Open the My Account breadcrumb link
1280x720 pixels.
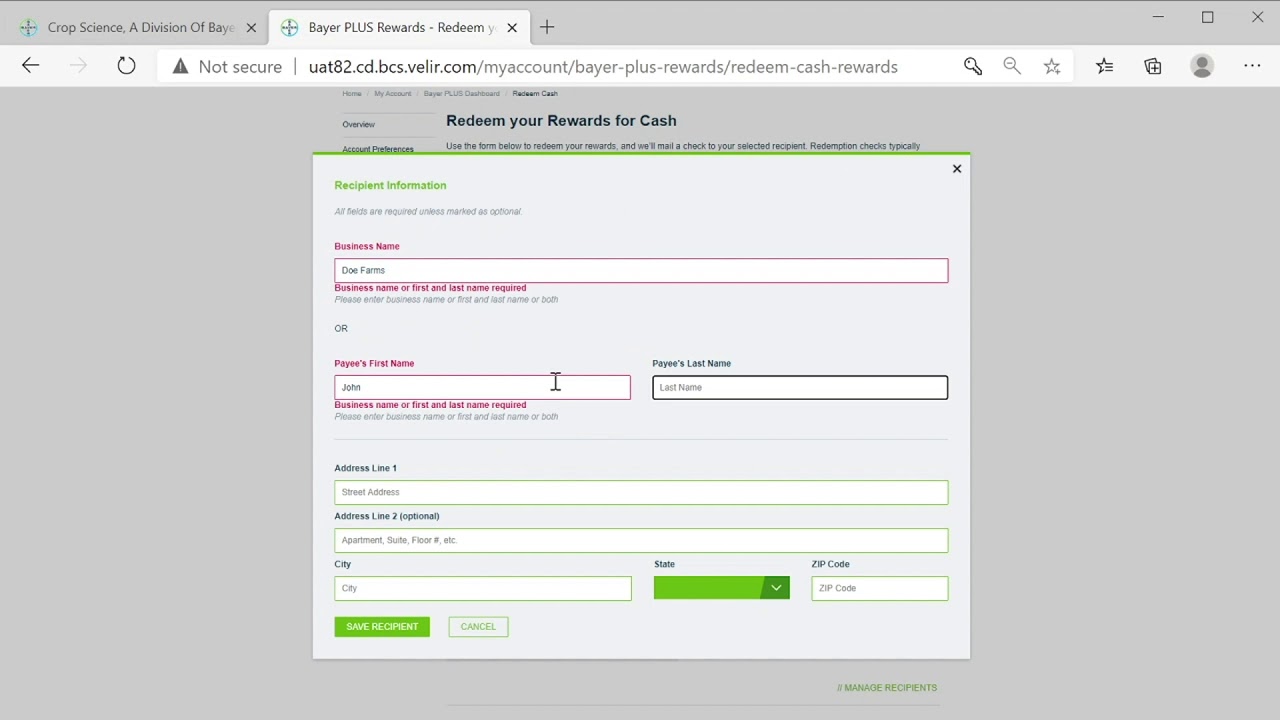pyautogui.click(x=392, y=94)
